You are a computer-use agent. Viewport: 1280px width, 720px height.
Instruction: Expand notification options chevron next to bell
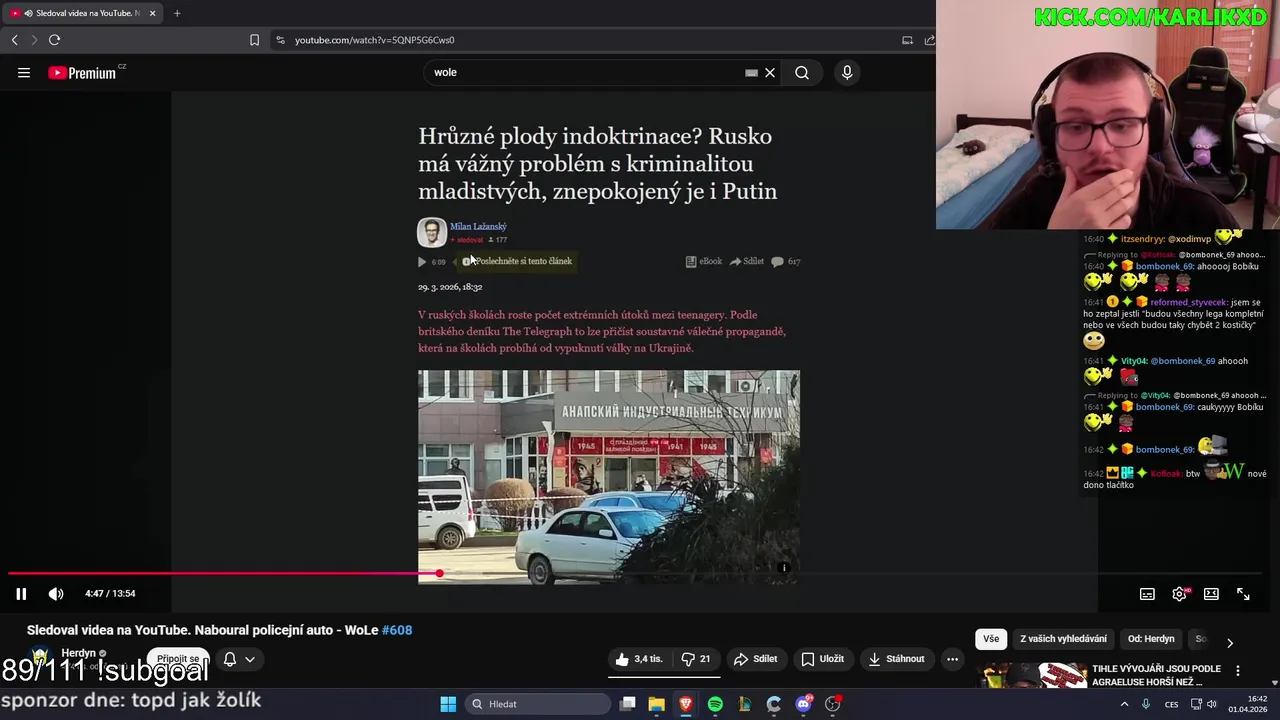[250, 659]
